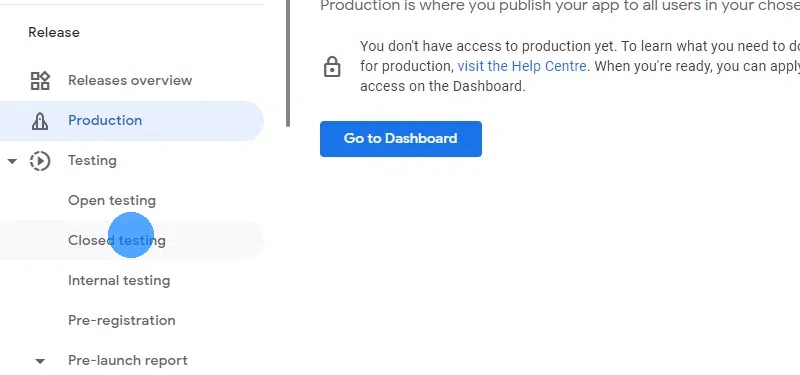Screen dimensions: 800x375
Task: Click the Releases overview grid icon
Action: click(40, 81)
